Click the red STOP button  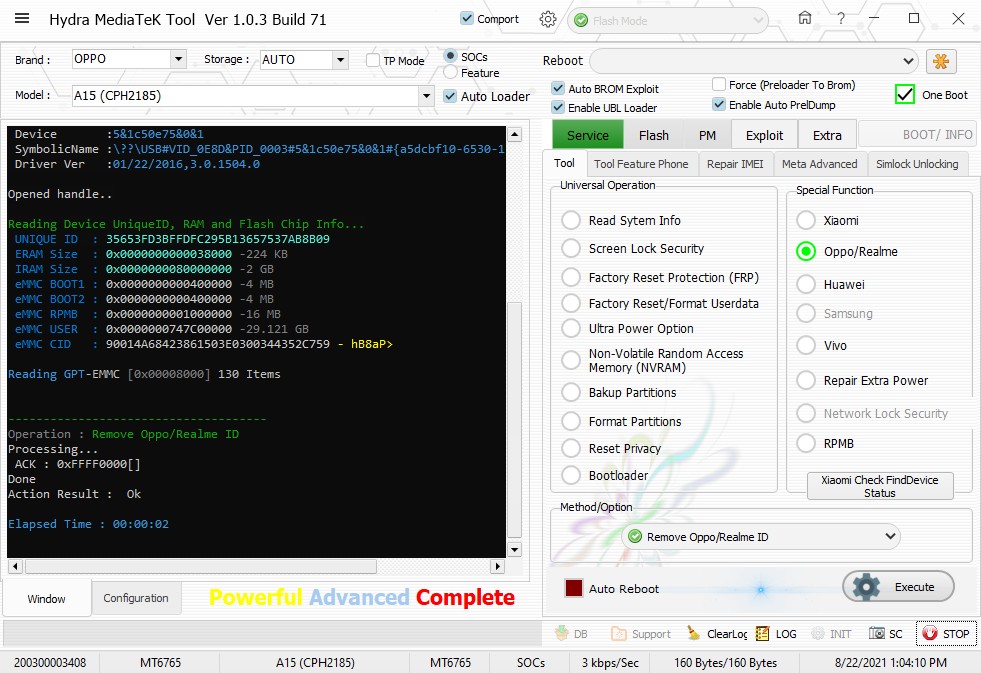point(945,634)
